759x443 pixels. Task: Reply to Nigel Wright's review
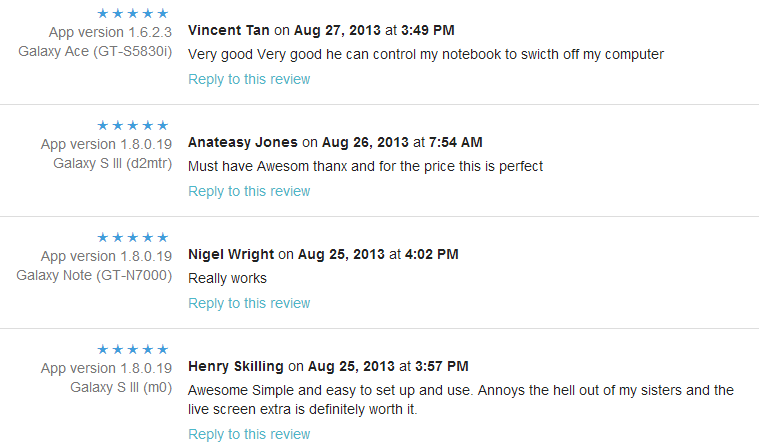[x=249, y=303]
